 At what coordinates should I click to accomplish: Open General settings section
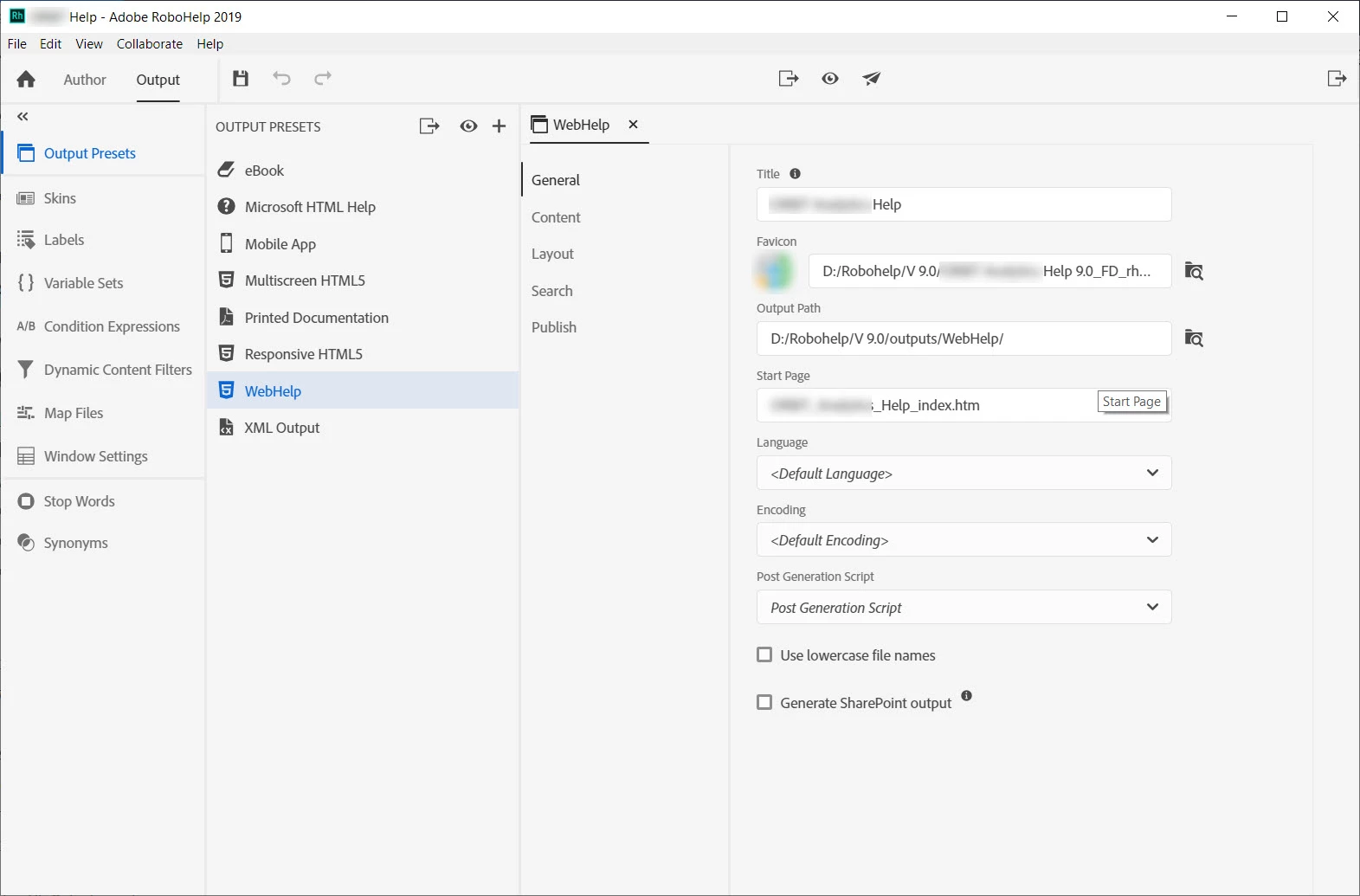pos(556,180)
